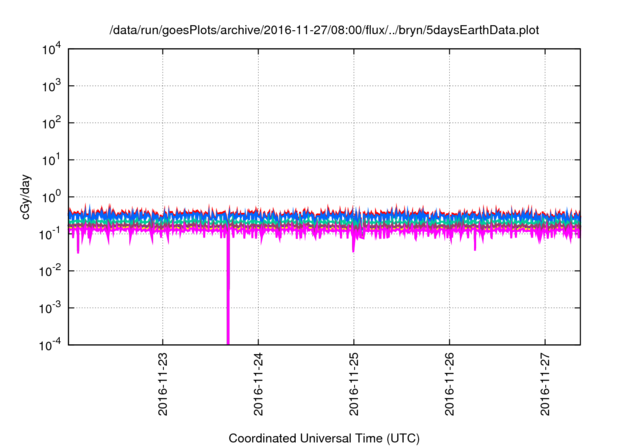The width and height of the screenshot is (640, 448).
Task: Click the 10^-3 y-axis tick label
Action: [51, 308]
